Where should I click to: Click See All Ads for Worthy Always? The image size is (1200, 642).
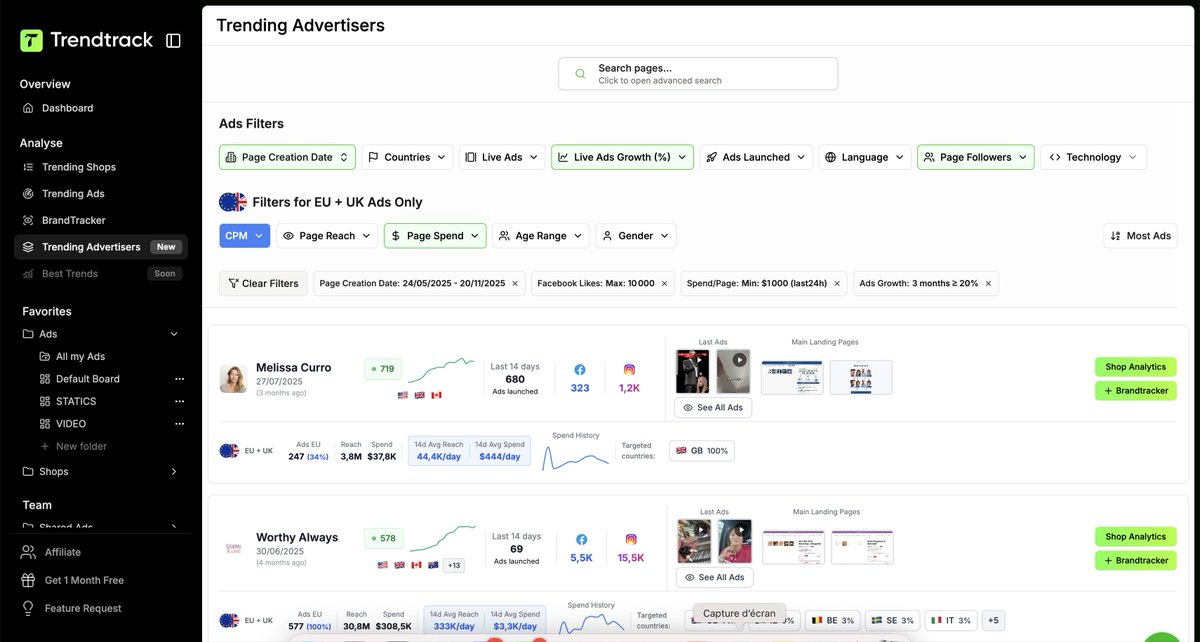click(x=714, y=577)
